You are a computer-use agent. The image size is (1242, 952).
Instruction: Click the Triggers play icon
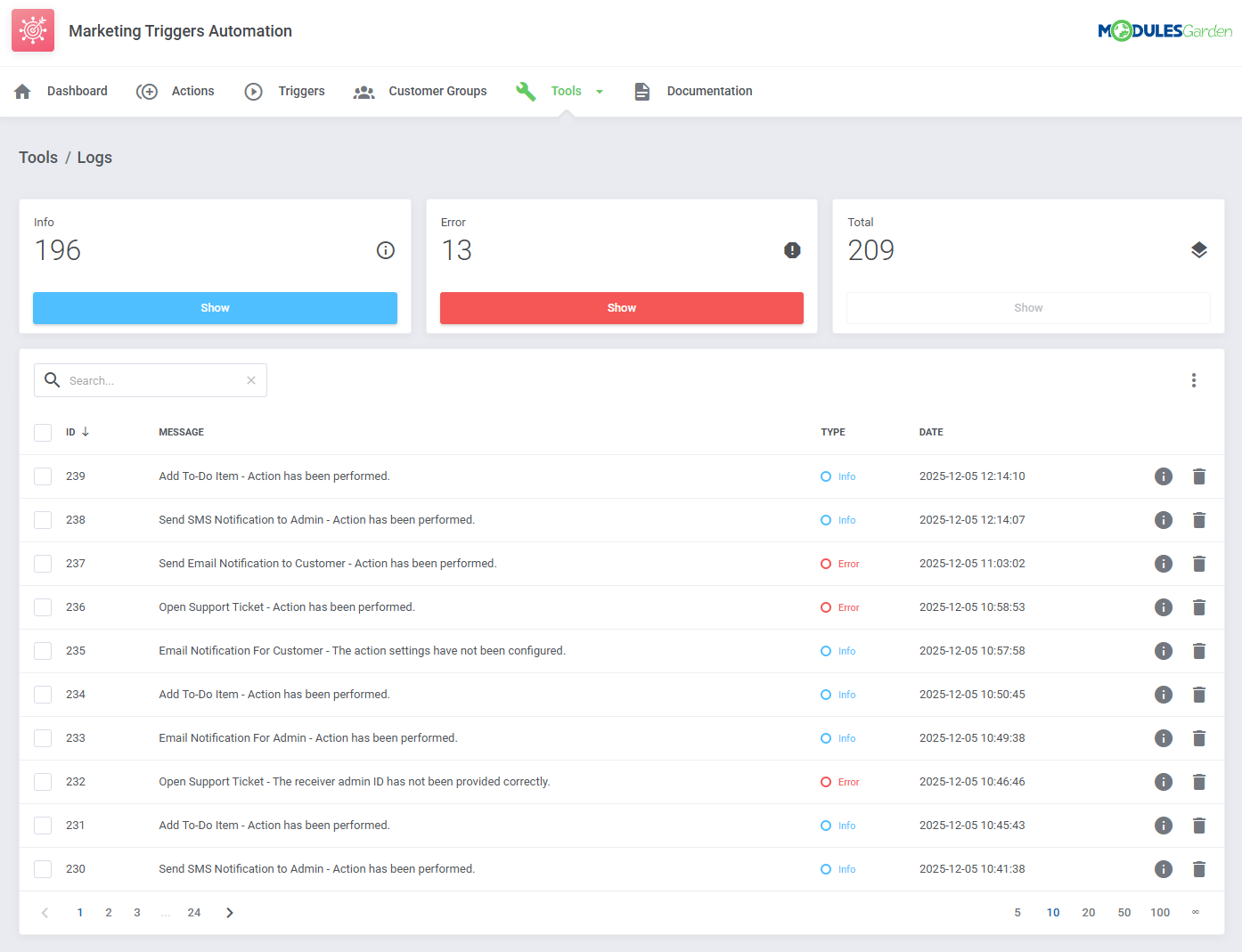pos(254,91)
